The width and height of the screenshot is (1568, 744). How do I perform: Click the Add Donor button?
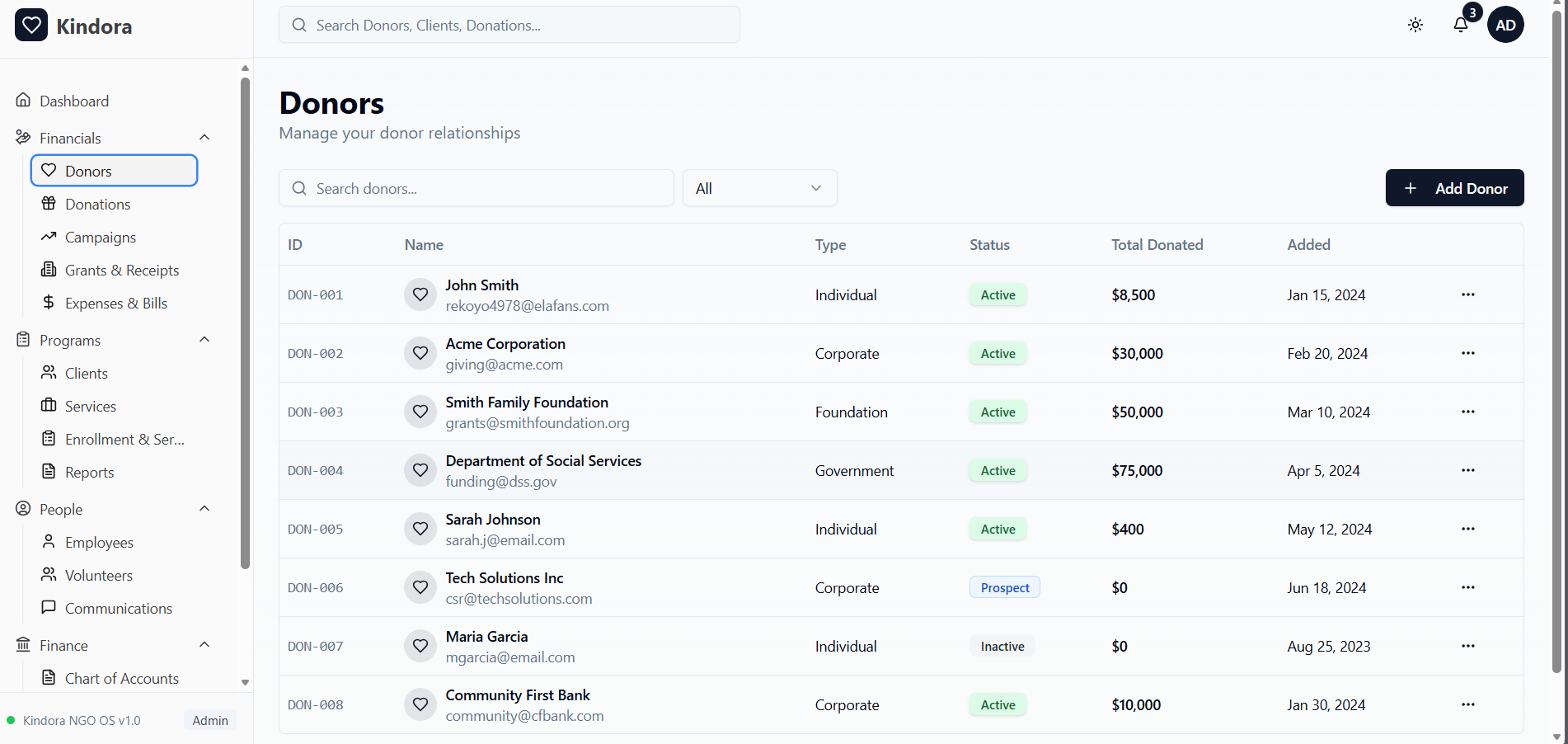pyautogui.click(x=1454, y=188)
